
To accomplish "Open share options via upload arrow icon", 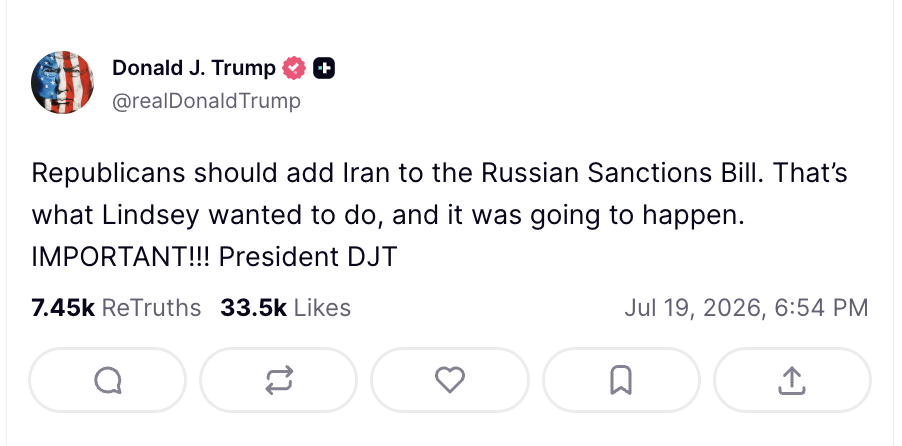I will [x=792, y=380].
